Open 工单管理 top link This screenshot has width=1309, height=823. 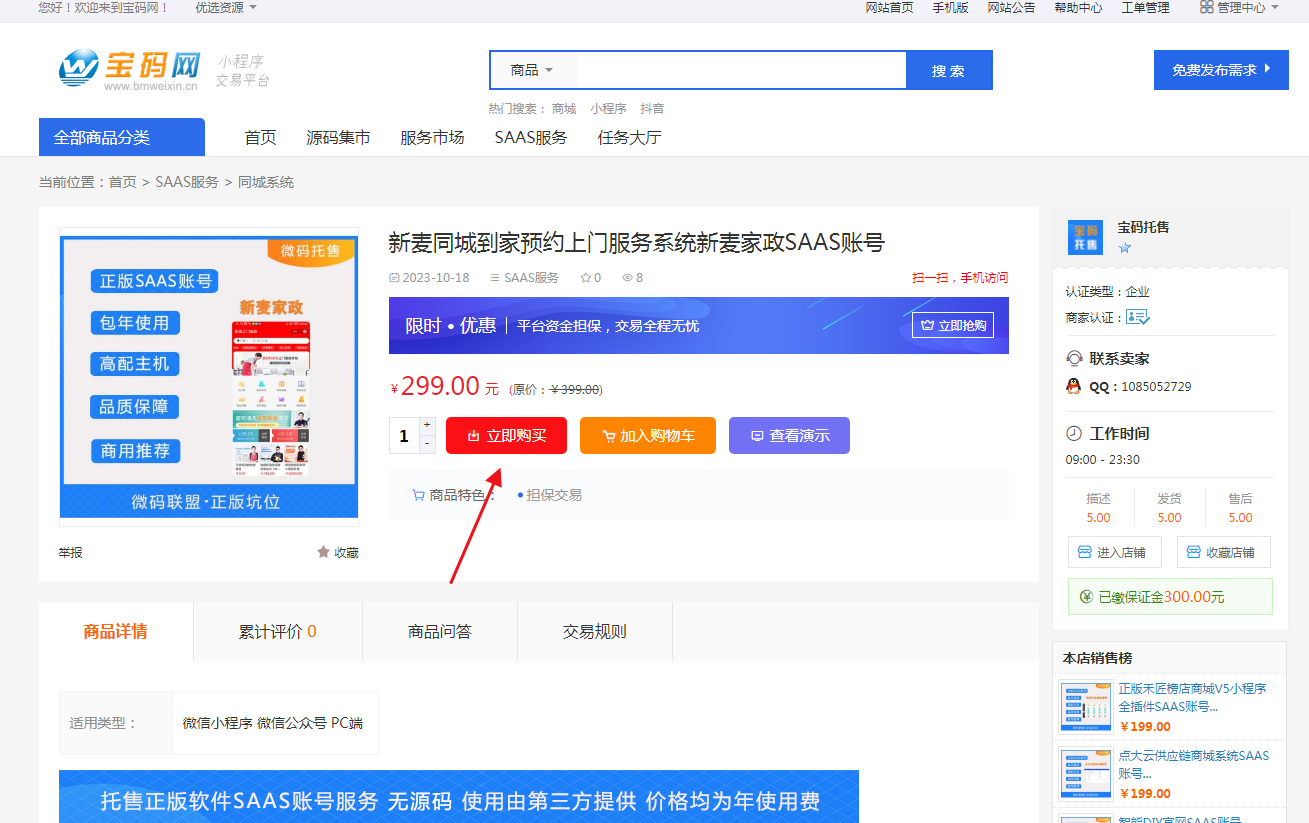pos(1145,7)
